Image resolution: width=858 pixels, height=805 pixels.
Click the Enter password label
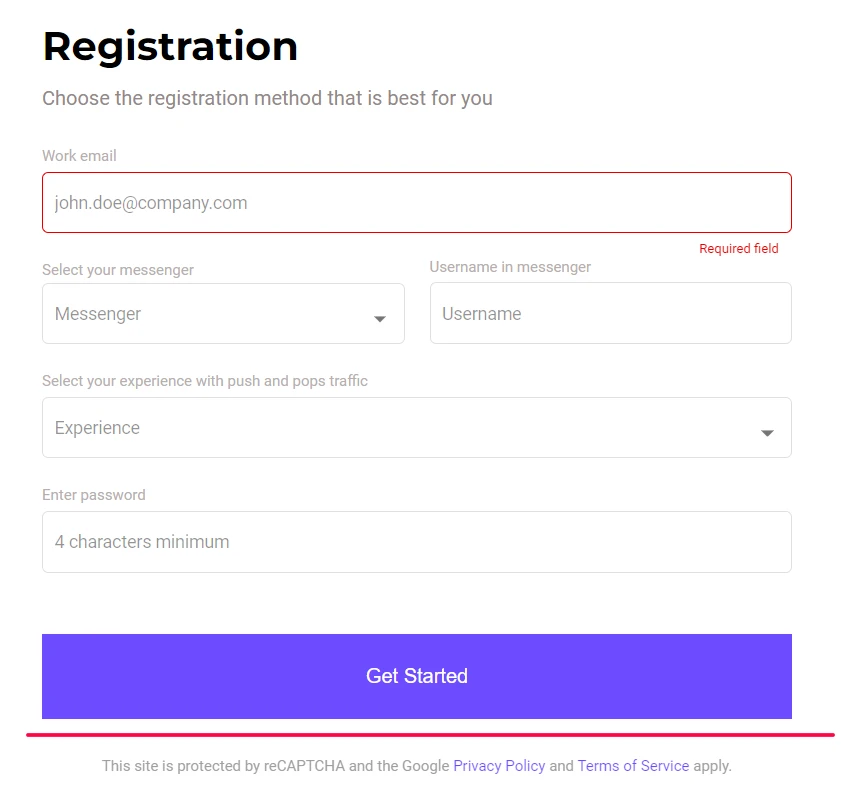click(94, 495)
